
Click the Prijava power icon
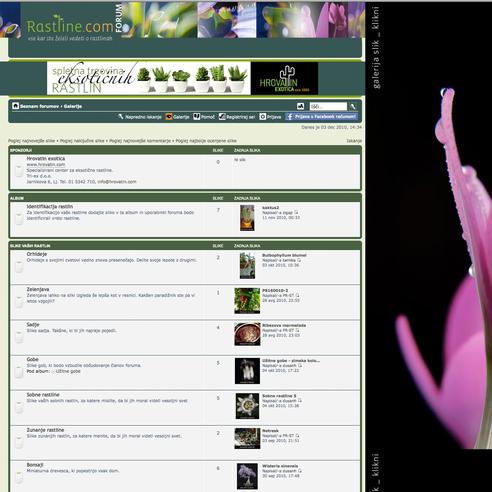coord(263,117)
